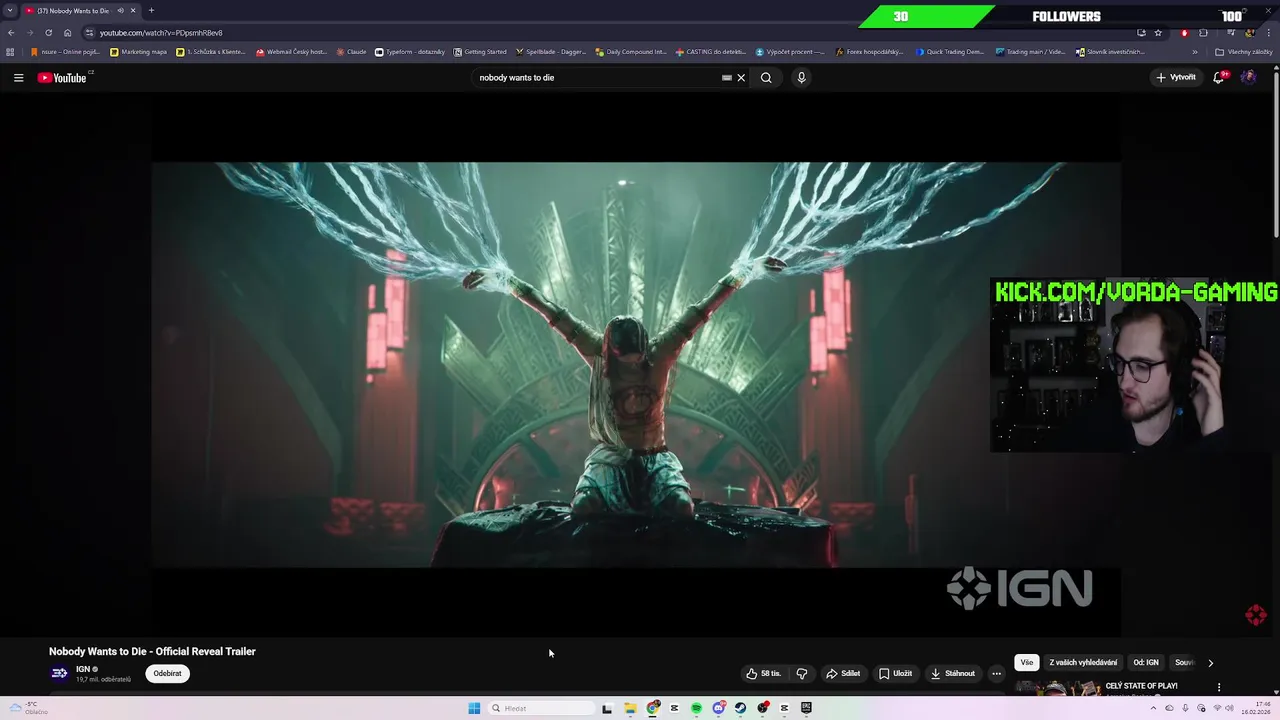The image size is (1280, 720).
Task: Open Daily Compound Int... bookmark
Action: [x=630, y=52]
